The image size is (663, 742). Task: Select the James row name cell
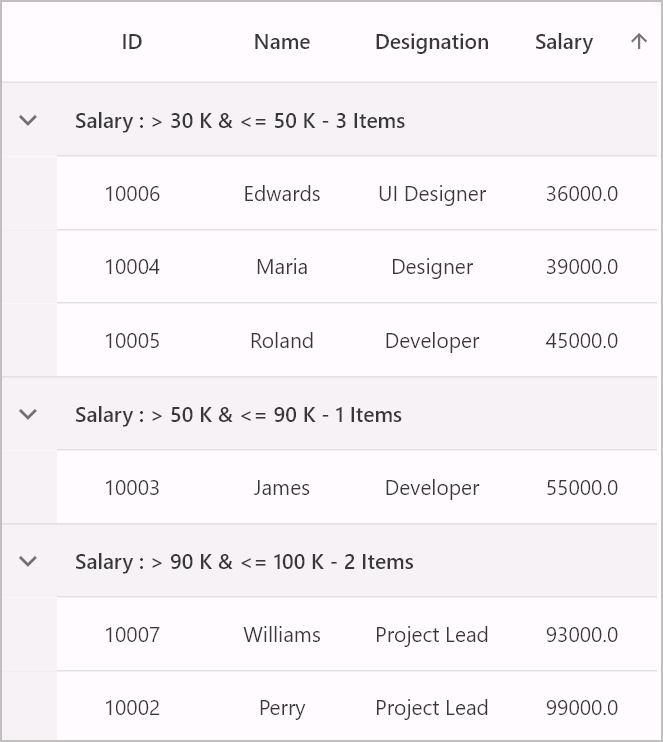pyautogui.click(x=282, y=488)
